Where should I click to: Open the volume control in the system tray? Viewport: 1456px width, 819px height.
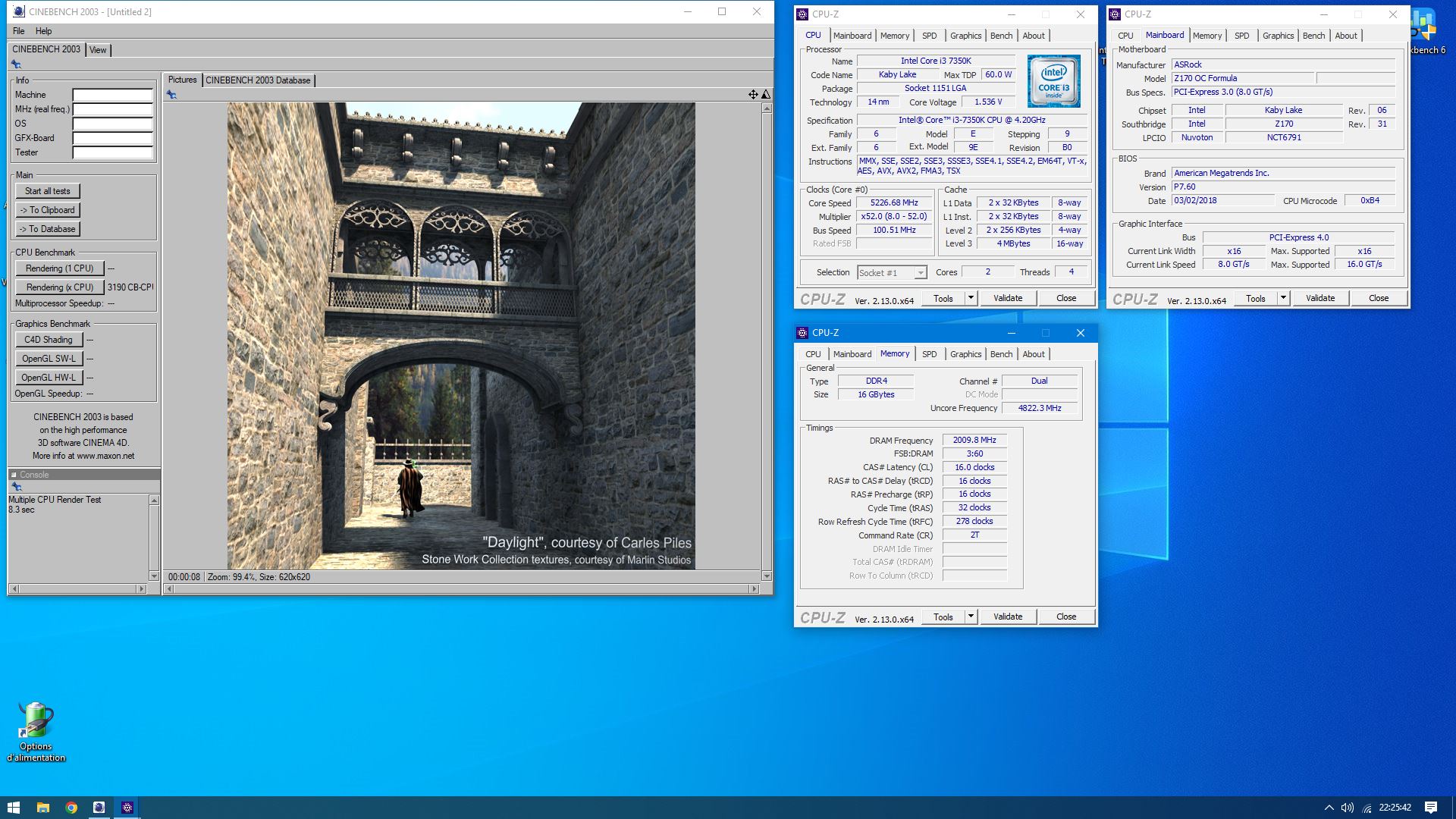pos(1348,808)
